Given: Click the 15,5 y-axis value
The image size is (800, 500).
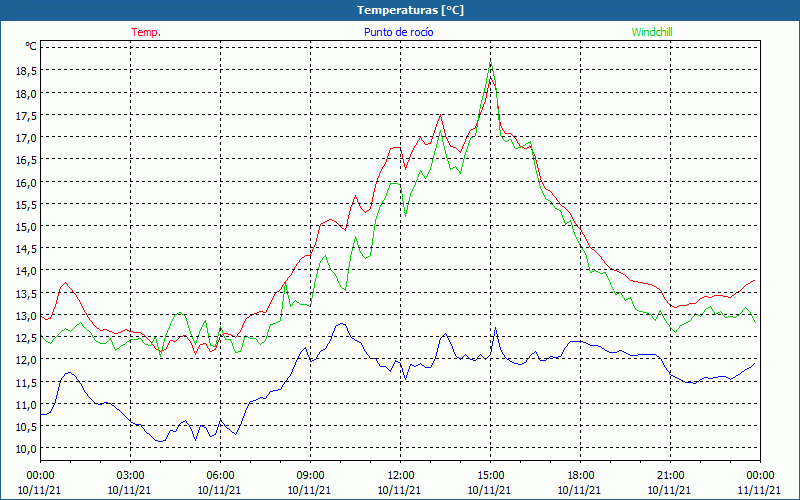Looking at the screenshot, I should click(26, 205).
